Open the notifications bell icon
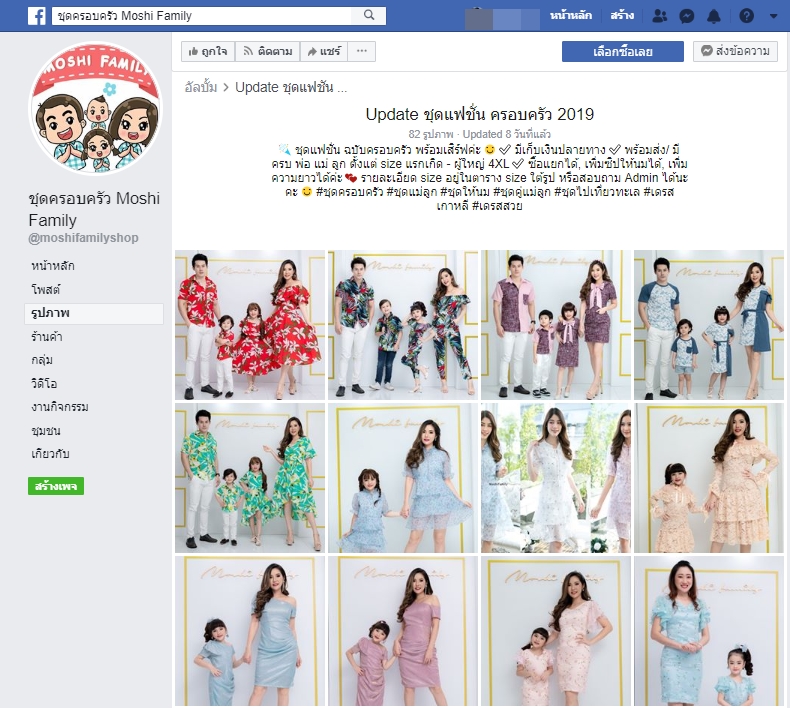Viewport: 790px width, 708px height. point(714,16)
